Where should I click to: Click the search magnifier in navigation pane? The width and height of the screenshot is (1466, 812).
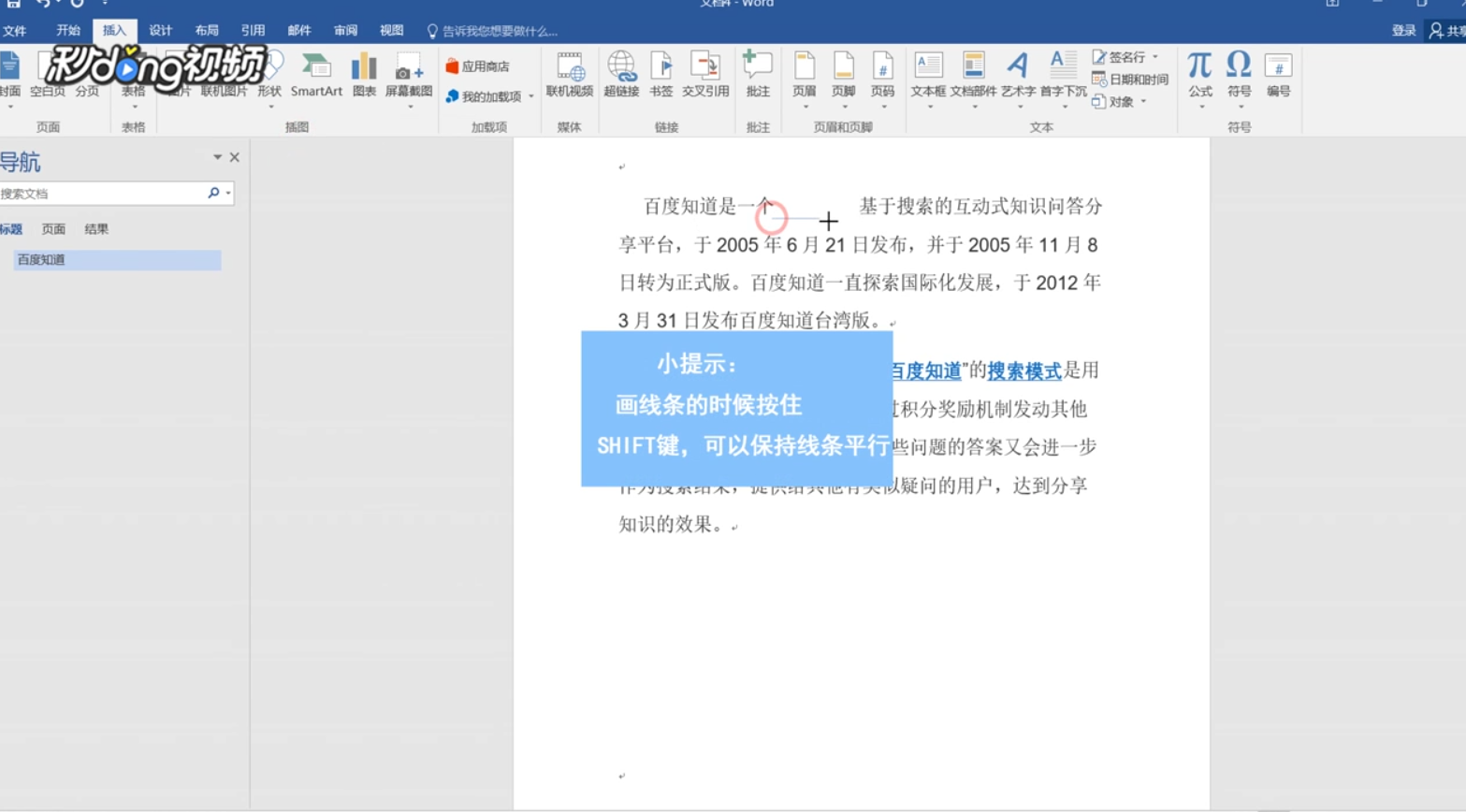pyautogui.click(x=213, y=193)
